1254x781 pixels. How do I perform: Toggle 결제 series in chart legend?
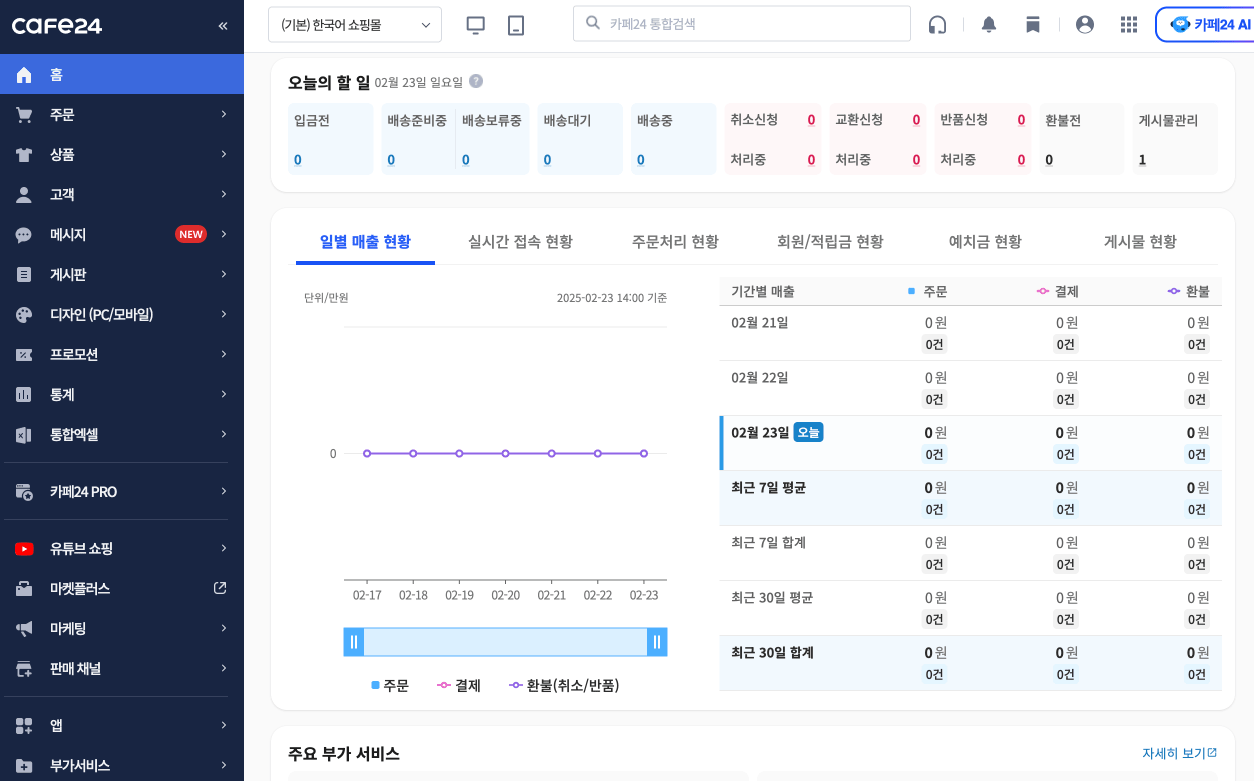tap(459, 685)
